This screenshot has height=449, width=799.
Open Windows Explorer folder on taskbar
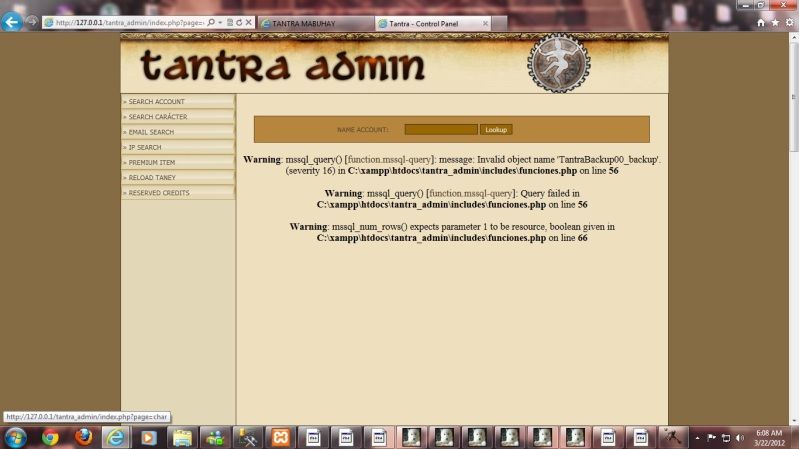(182, 437)
